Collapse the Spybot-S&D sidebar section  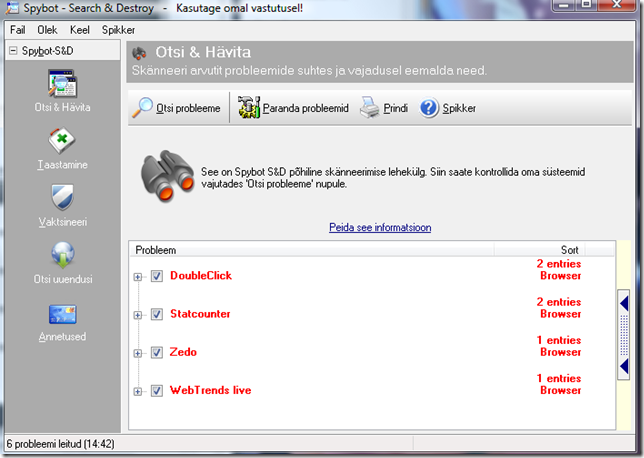click(13, 51)
